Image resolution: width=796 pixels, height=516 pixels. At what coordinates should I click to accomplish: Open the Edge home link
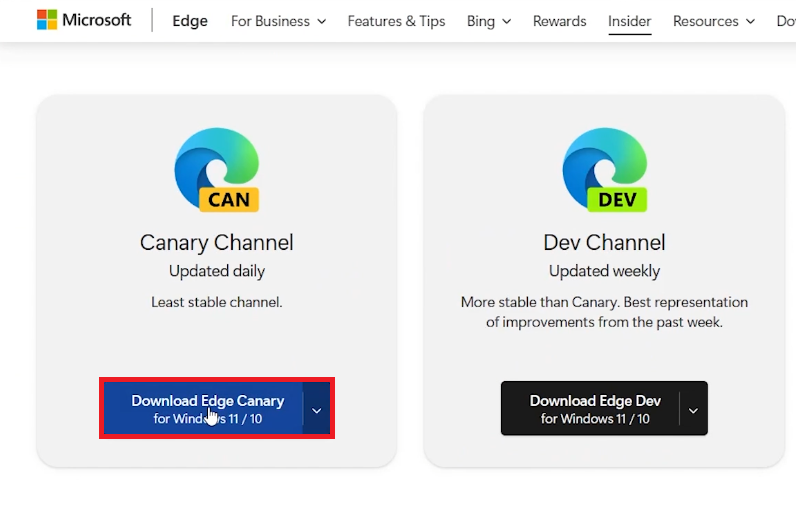click(x=190, y=21)
